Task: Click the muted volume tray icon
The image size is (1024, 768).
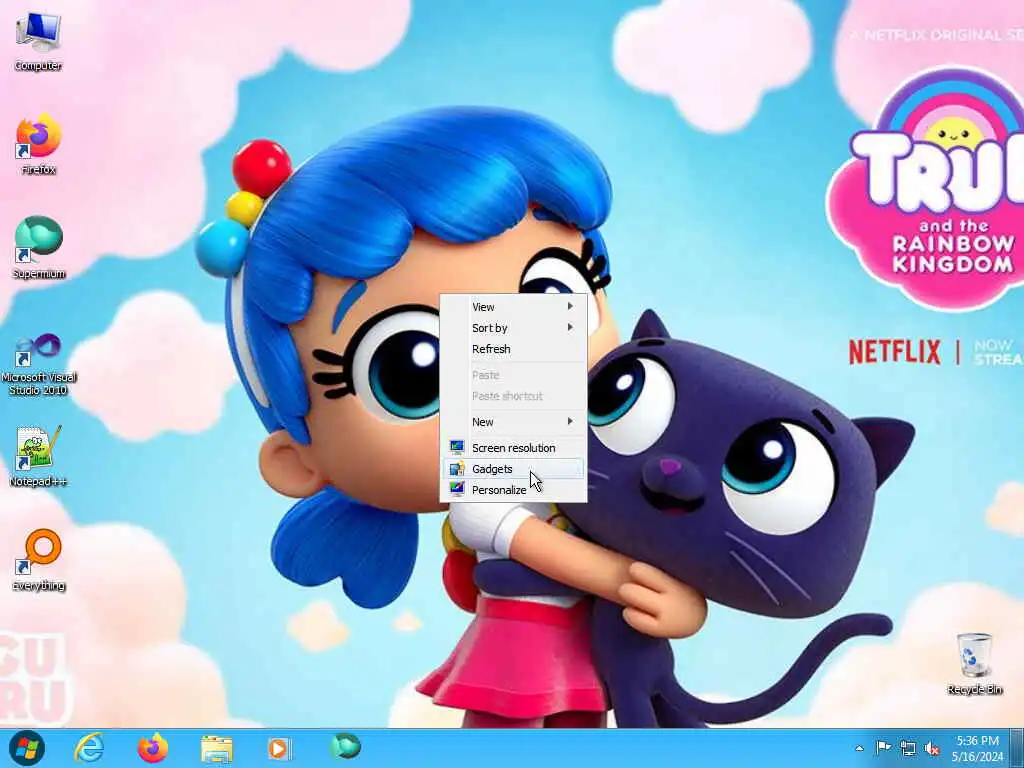Action: [x=932, y=748]
